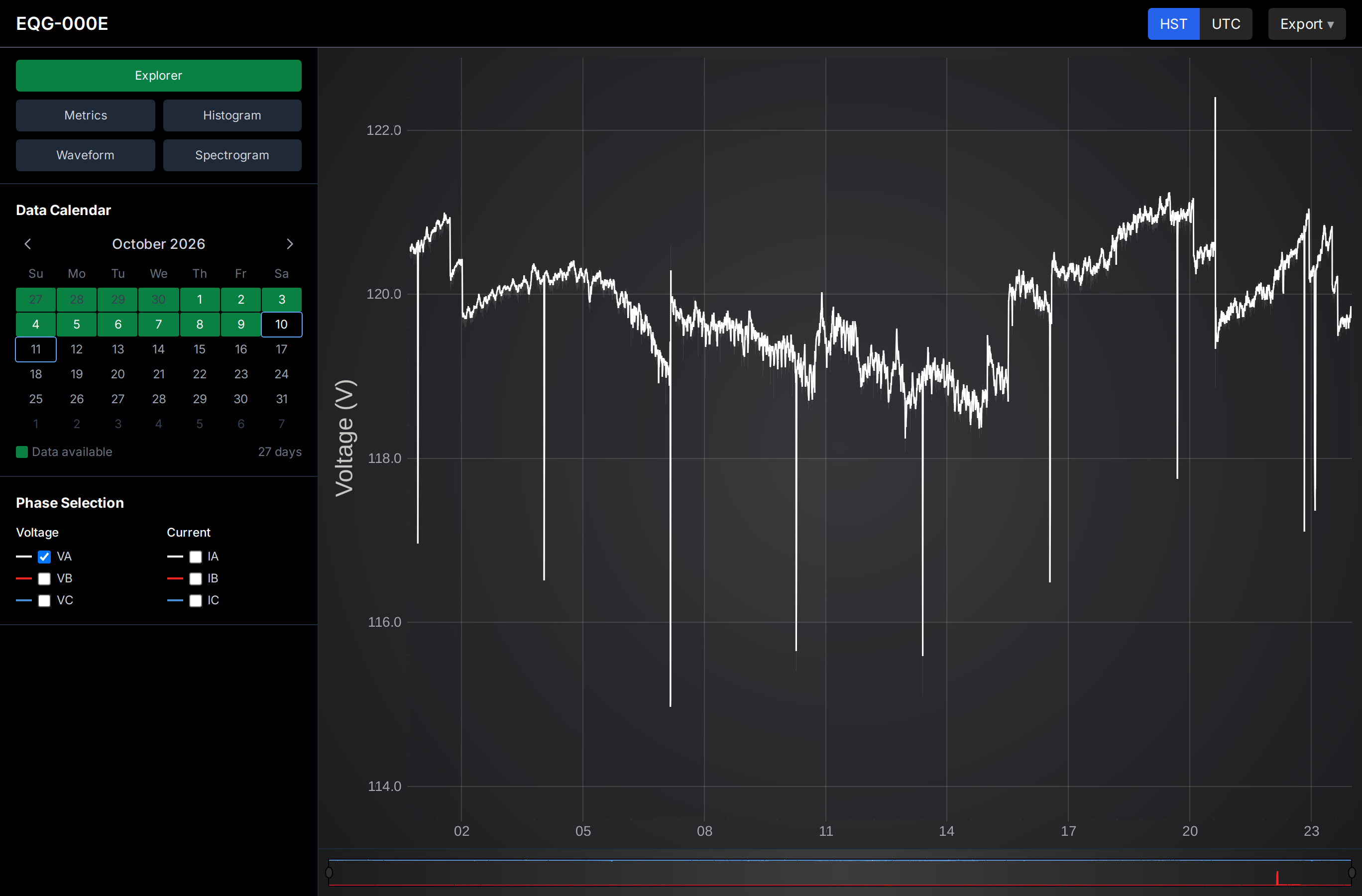Select October 9 in calendar

(241, 325)
